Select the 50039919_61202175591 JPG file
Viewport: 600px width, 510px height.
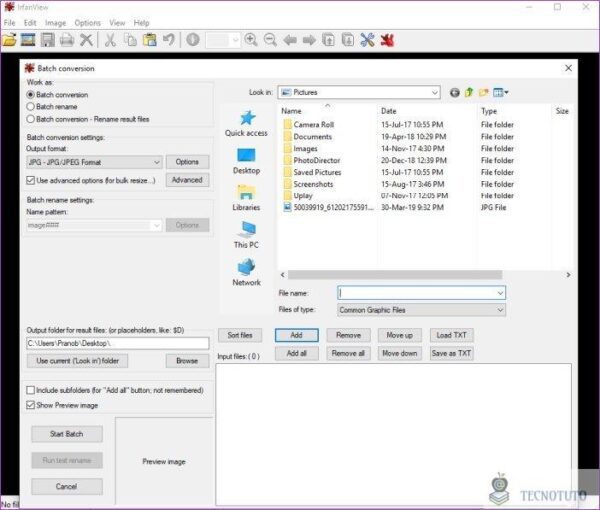[x=328, y=207]
